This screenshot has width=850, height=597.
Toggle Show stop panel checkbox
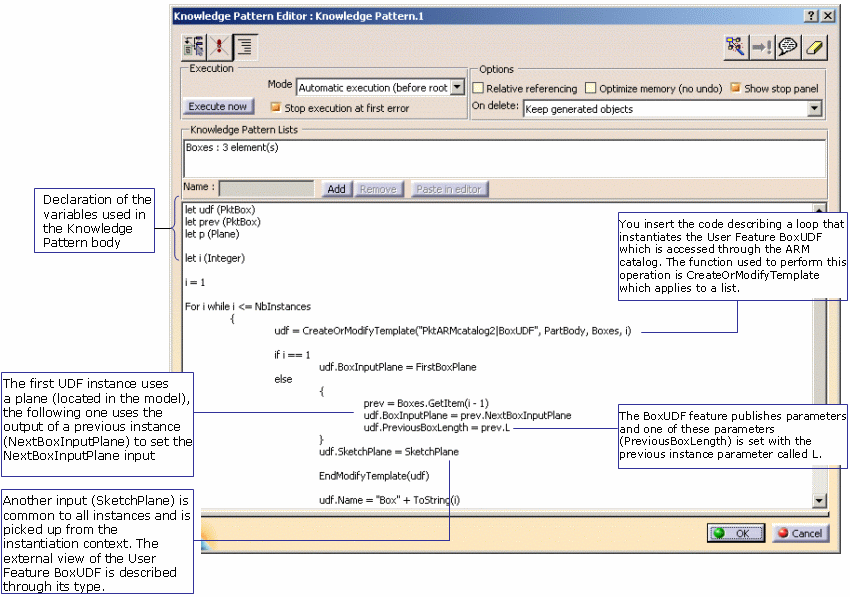(x=735, y=88)
